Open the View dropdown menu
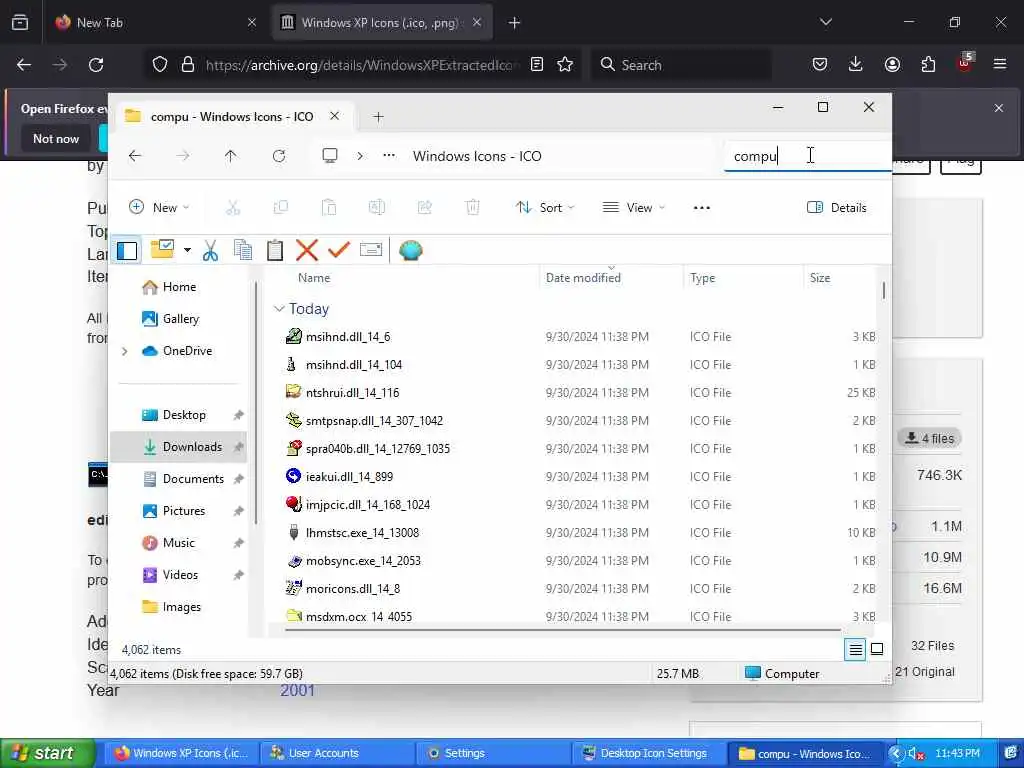Image resolution: width=1024 pixels, height=768 pixels. pos(633,208)
